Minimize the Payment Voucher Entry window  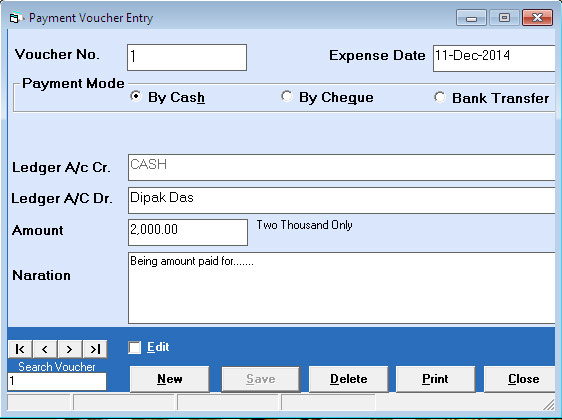pyautogui.click(x=471, y=18)
